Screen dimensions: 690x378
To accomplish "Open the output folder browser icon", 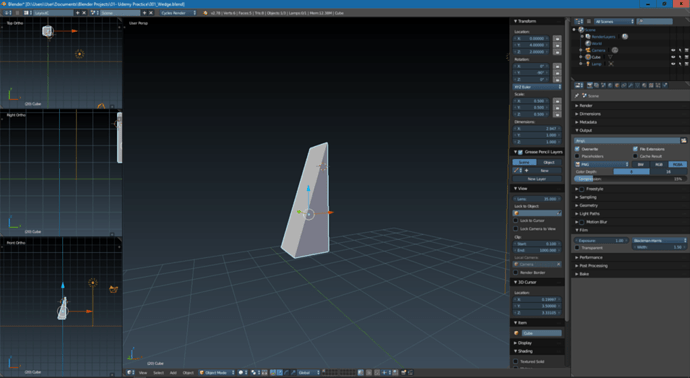I will coord(683,141).
